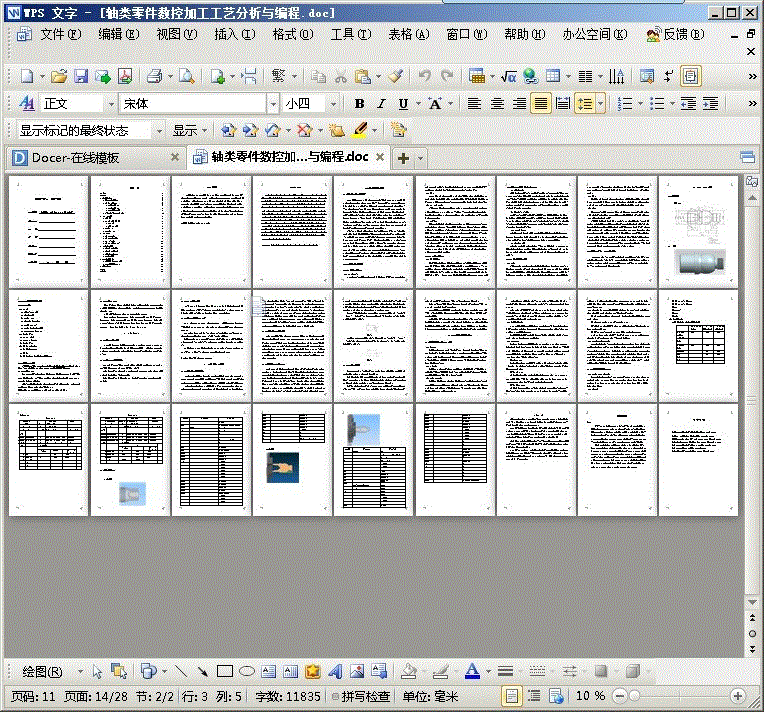The height and width of the screenshot is (712, 764).
Task: Export document as PDF icon
Action: pyautogui.click(x=125, y=77)
